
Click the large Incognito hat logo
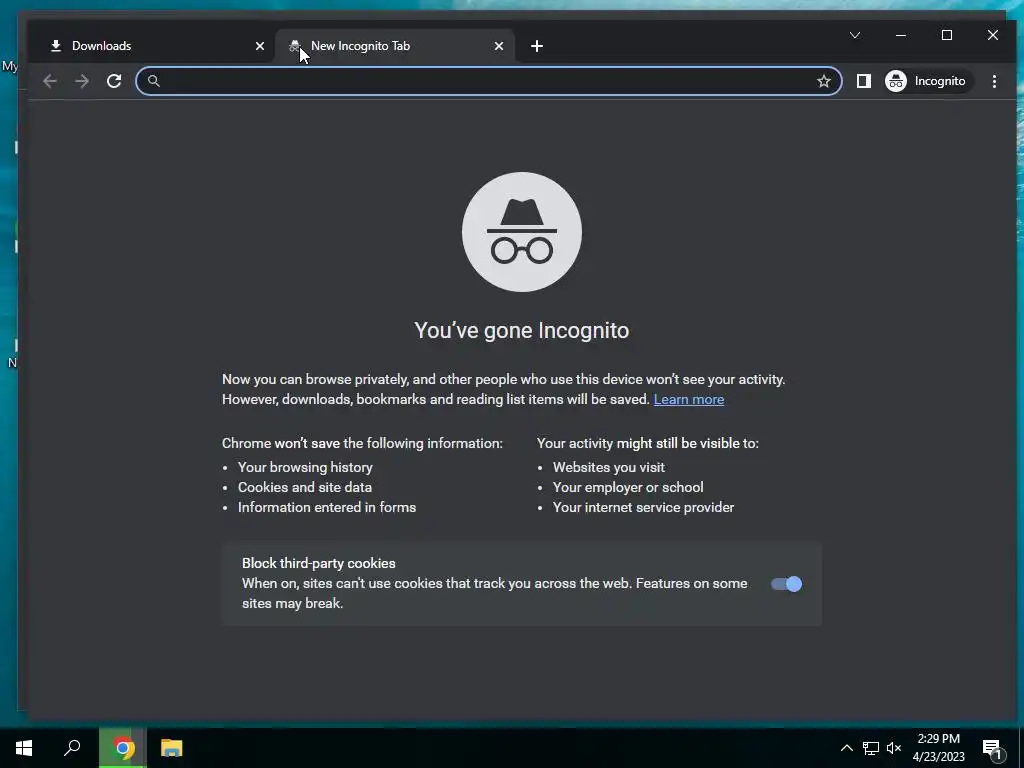click(522, 232)
